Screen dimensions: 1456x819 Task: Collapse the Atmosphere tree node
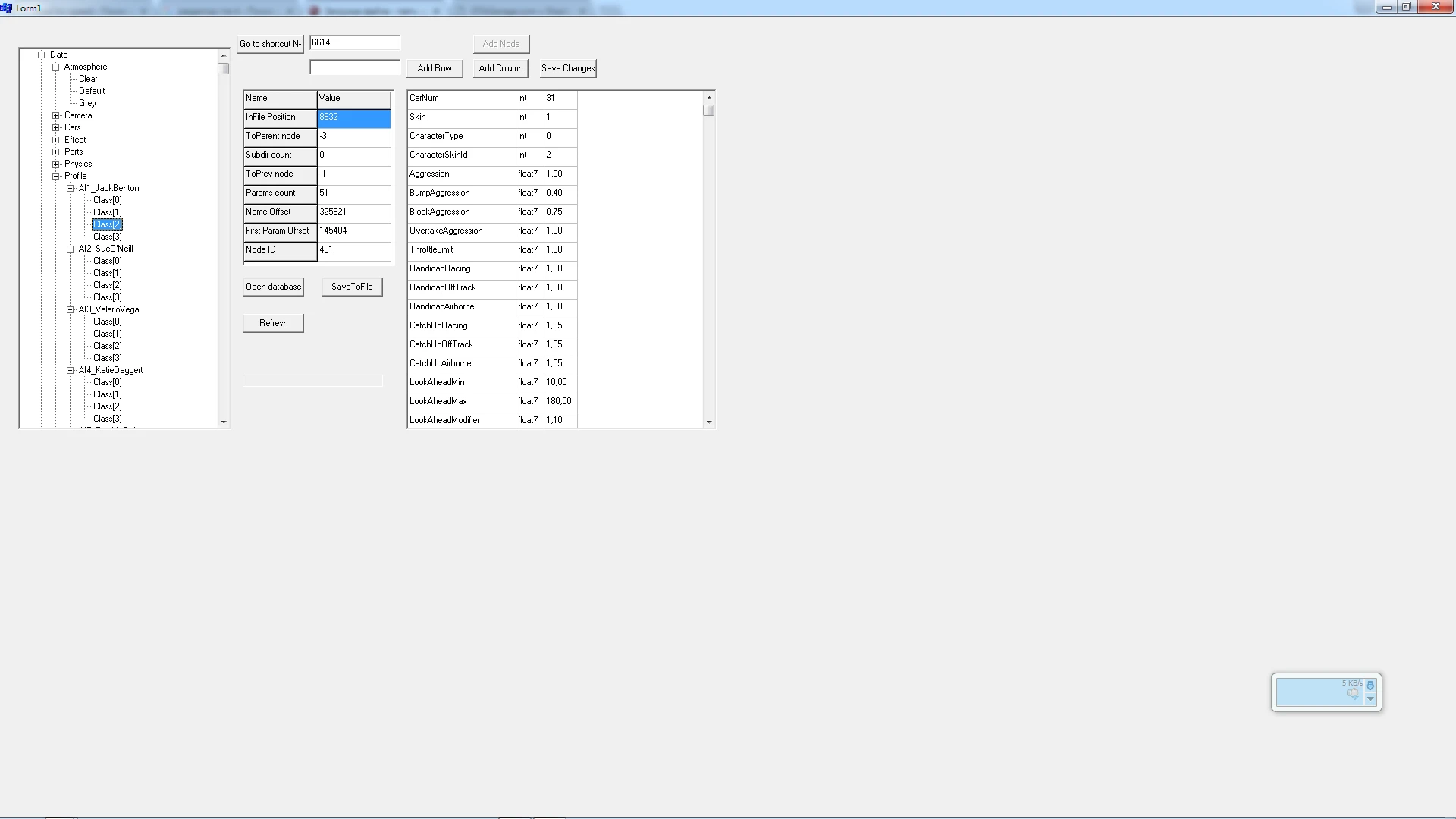[56, 67]
